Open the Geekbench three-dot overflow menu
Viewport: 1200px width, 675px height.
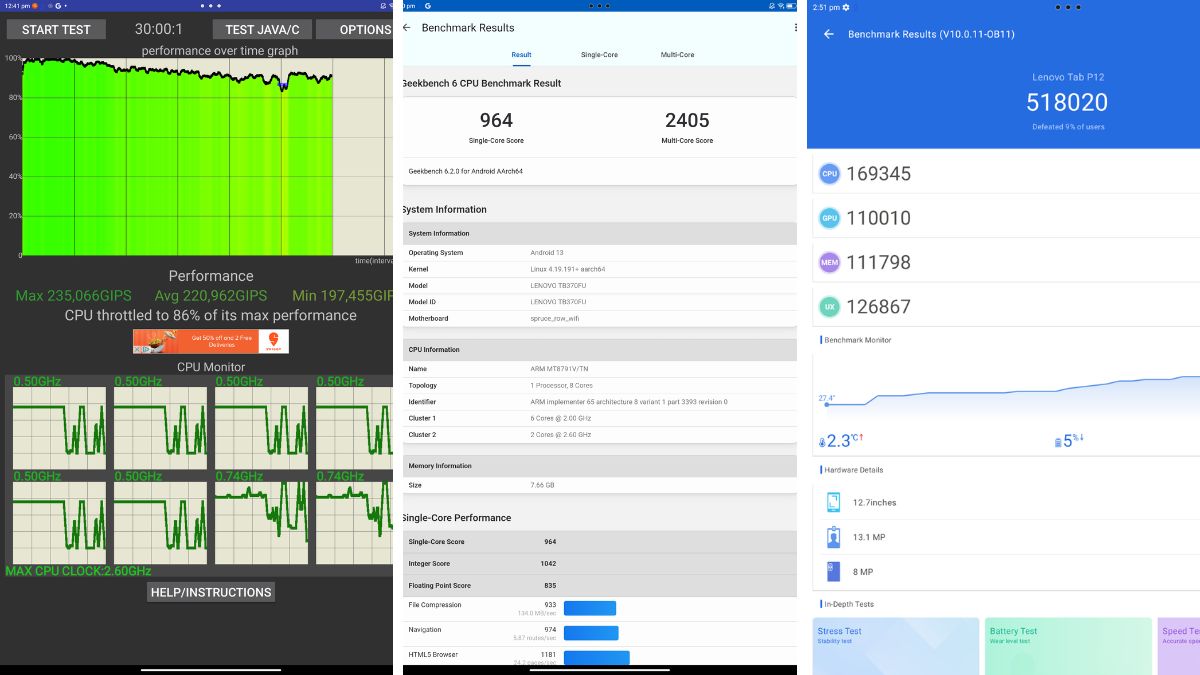[x=795, y=28]
